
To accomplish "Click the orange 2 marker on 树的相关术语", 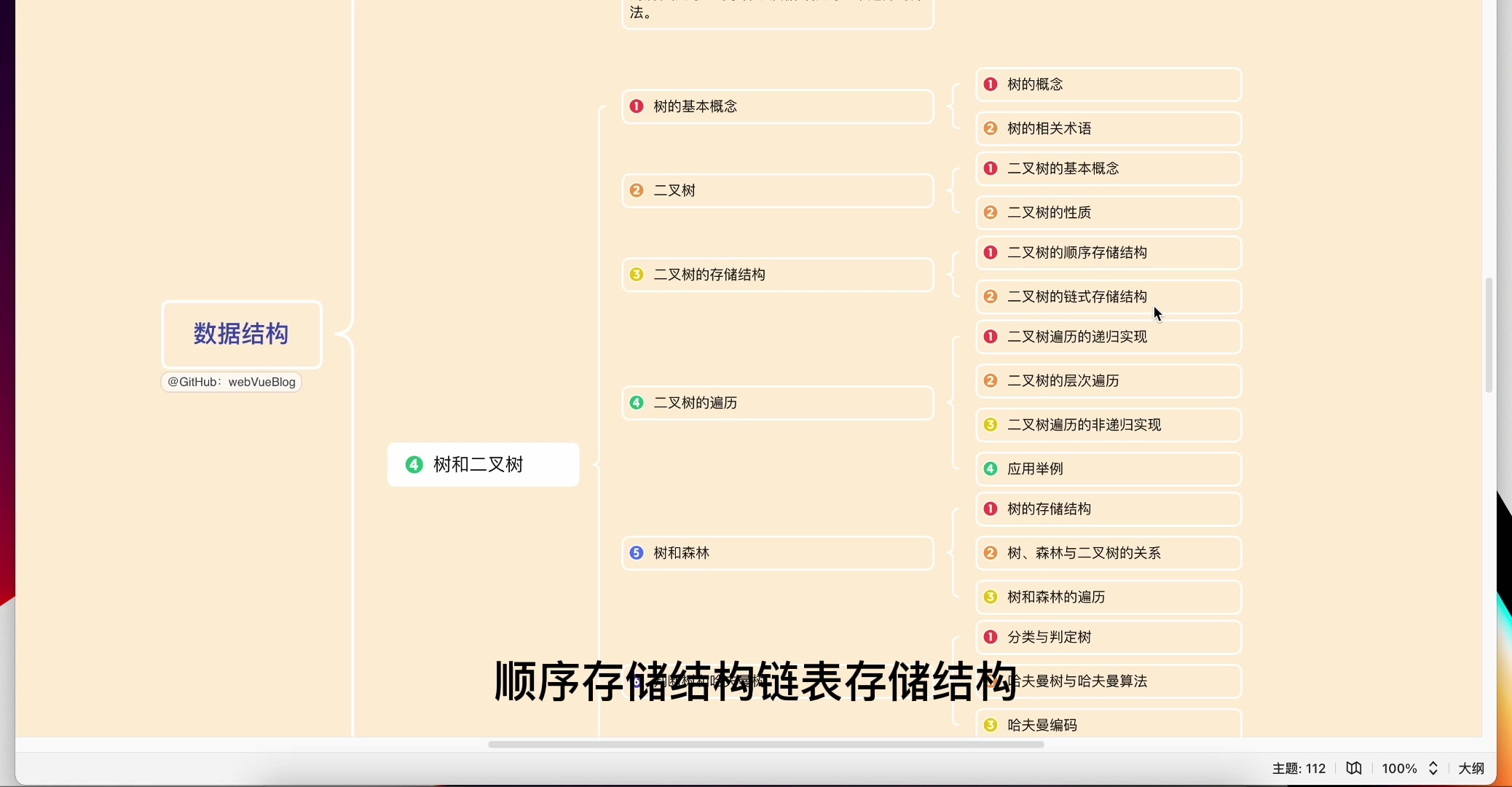I will pyautogui.click(x=991, y=129).
